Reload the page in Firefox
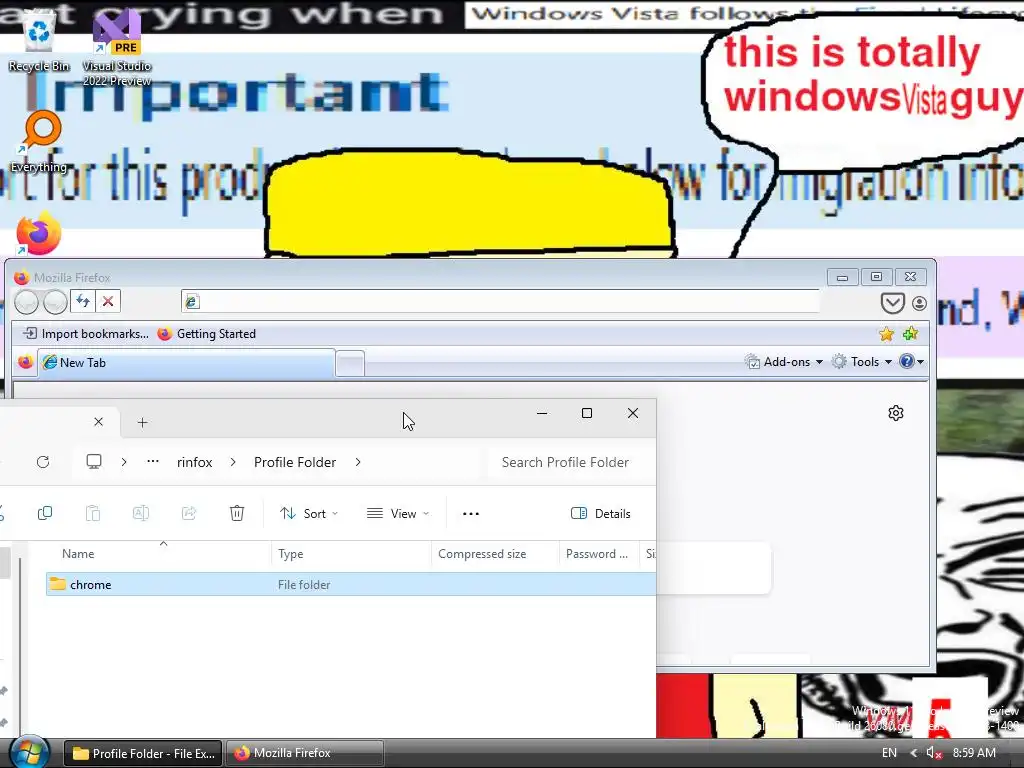 pos(83,301)
